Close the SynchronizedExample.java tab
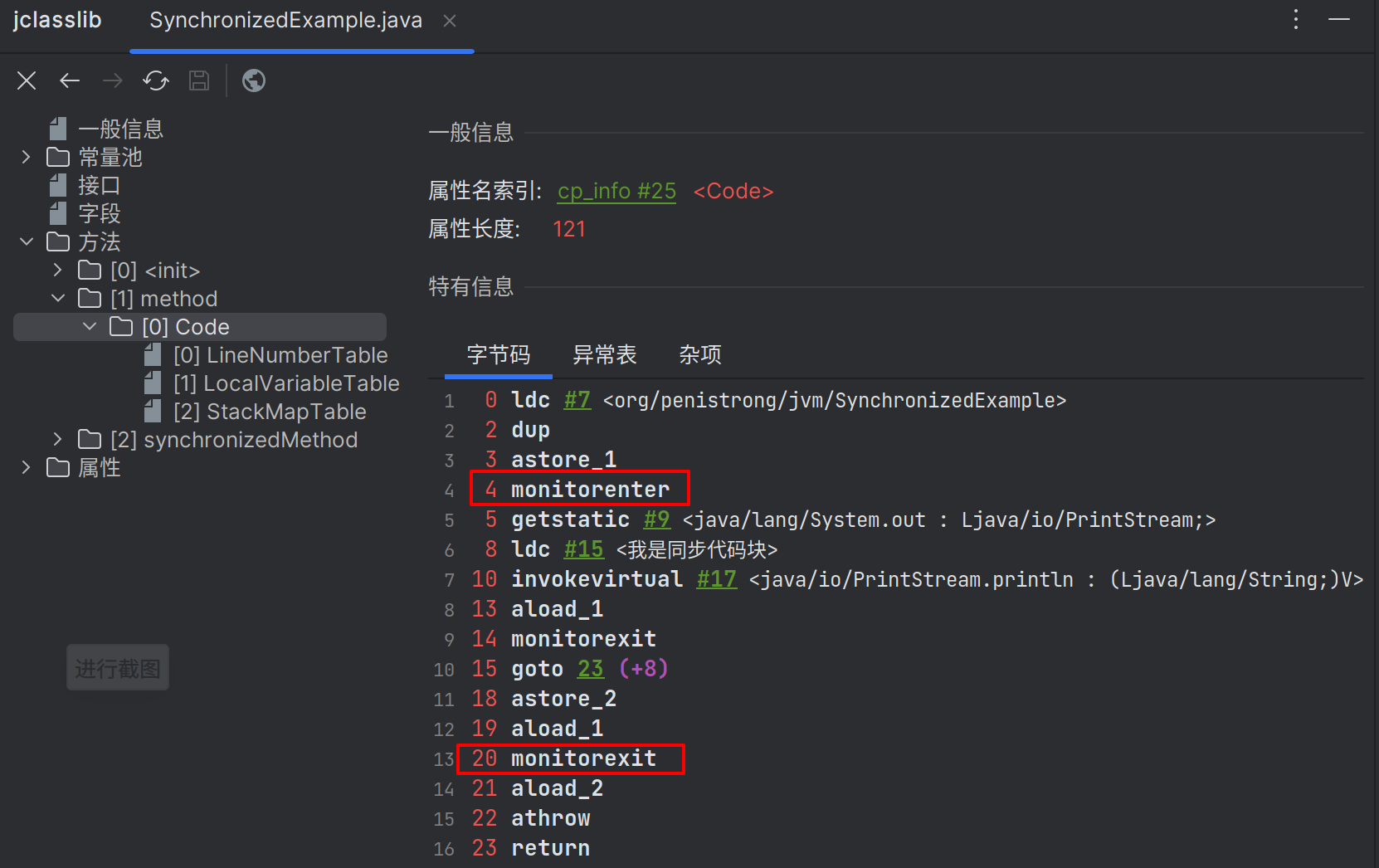This screenshot has height=868, width=1379. pyautogui.click(x=450, y=21)
